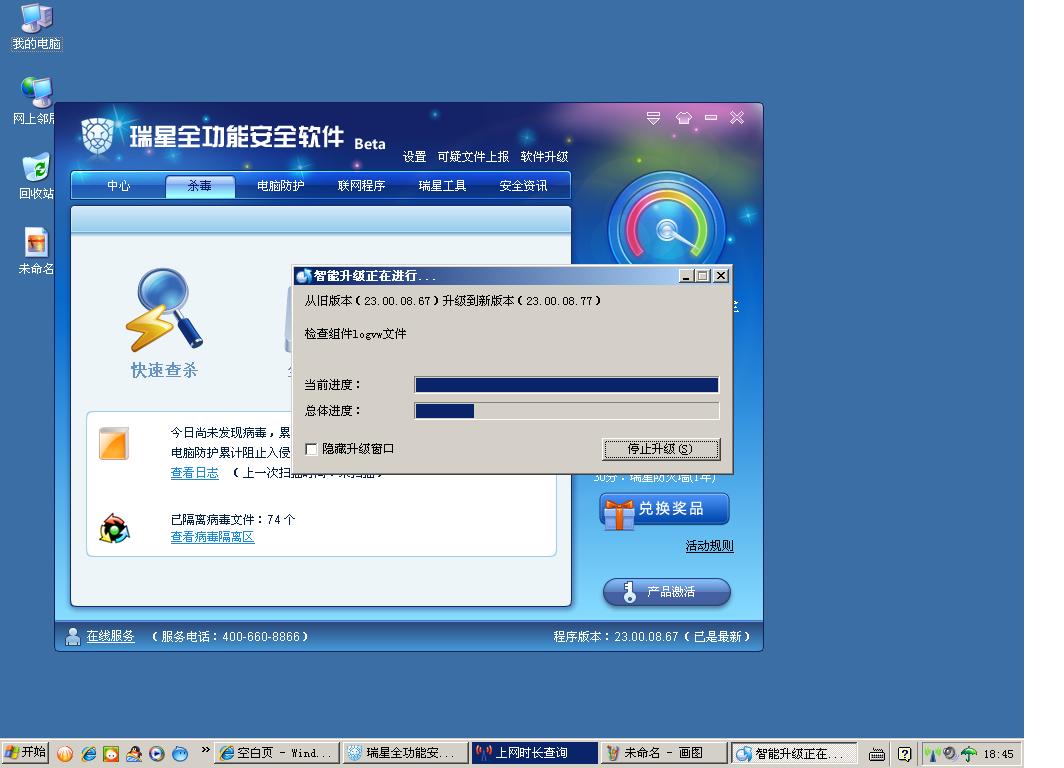Click the orange face quick launch icon

111,754
